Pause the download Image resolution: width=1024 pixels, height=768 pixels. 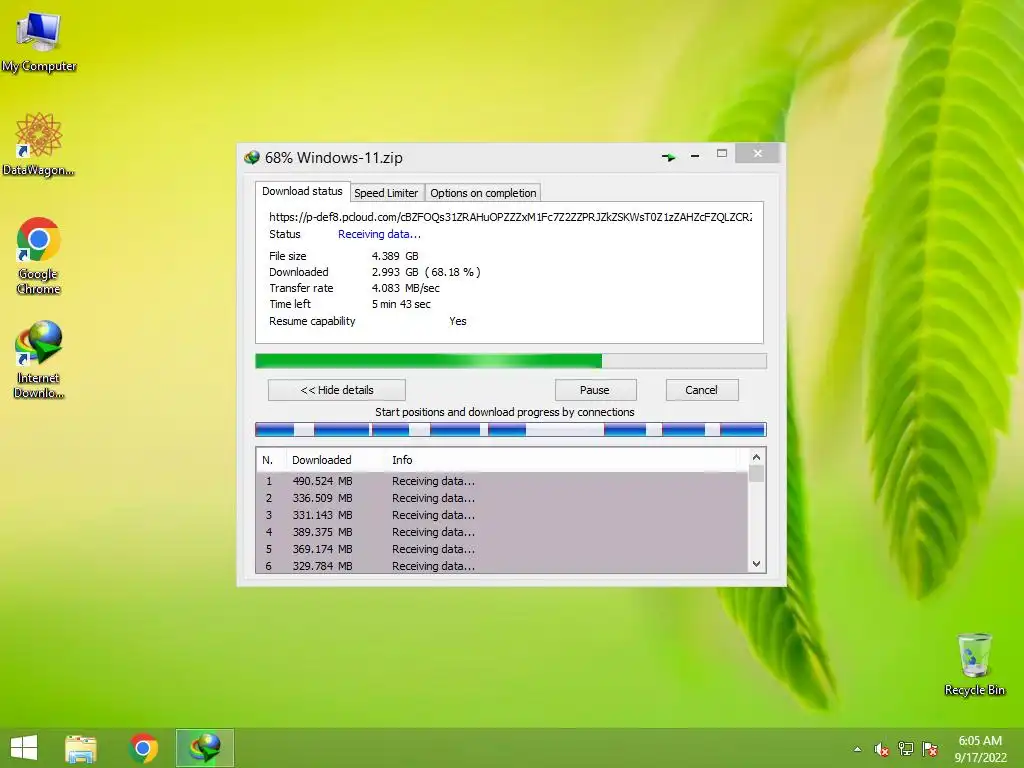pyautogui.click(x=595, y=390)
